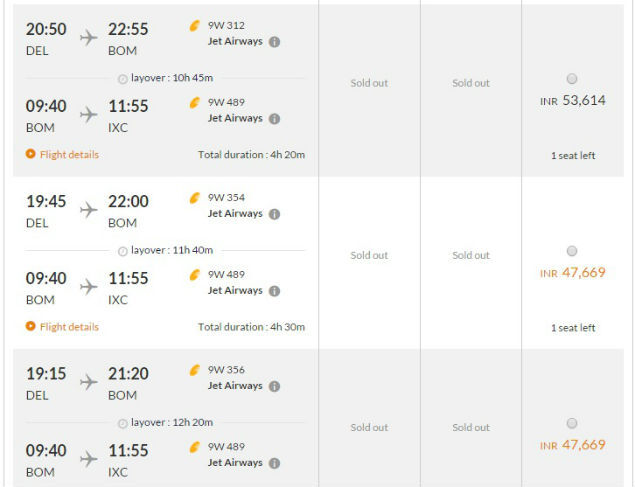Click Jet Airways logo next to 9W 356
The image size is (635, 487).
click(195, 370)
